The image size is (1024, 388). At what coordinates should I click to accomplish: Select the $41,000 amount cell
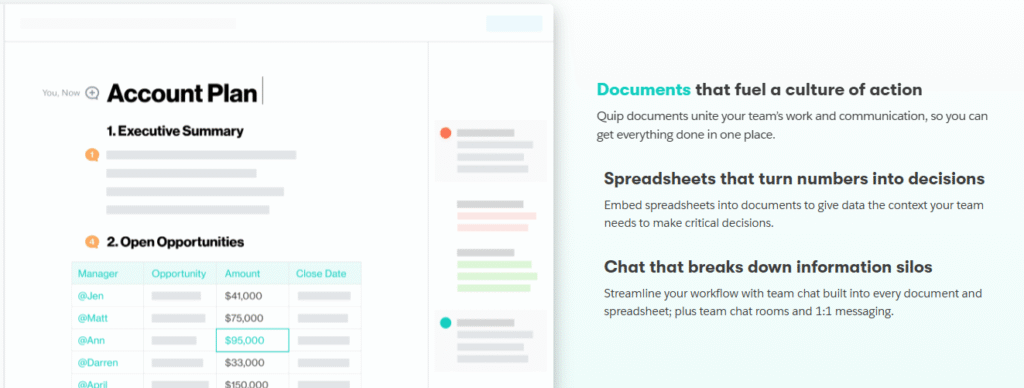pyautogui.click(x=253, y=296)
